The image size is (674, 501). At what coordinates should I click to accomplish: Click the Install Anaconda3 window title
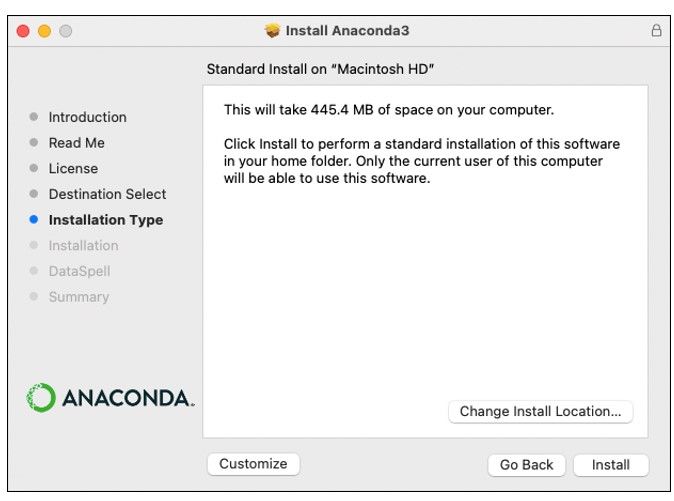tap(347, 31)
